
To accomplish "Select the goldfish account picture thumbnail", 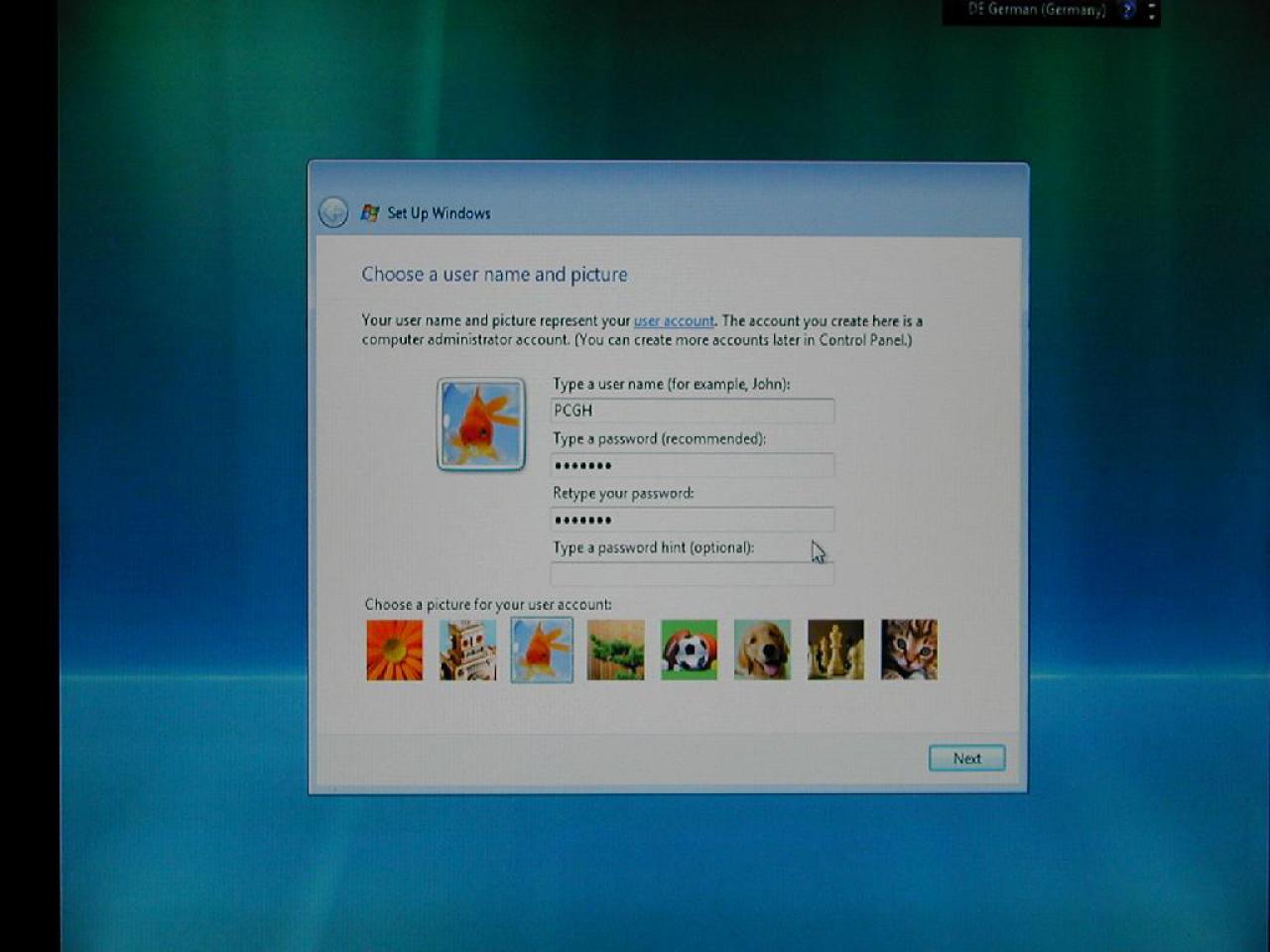I will (x=542, y=651).
